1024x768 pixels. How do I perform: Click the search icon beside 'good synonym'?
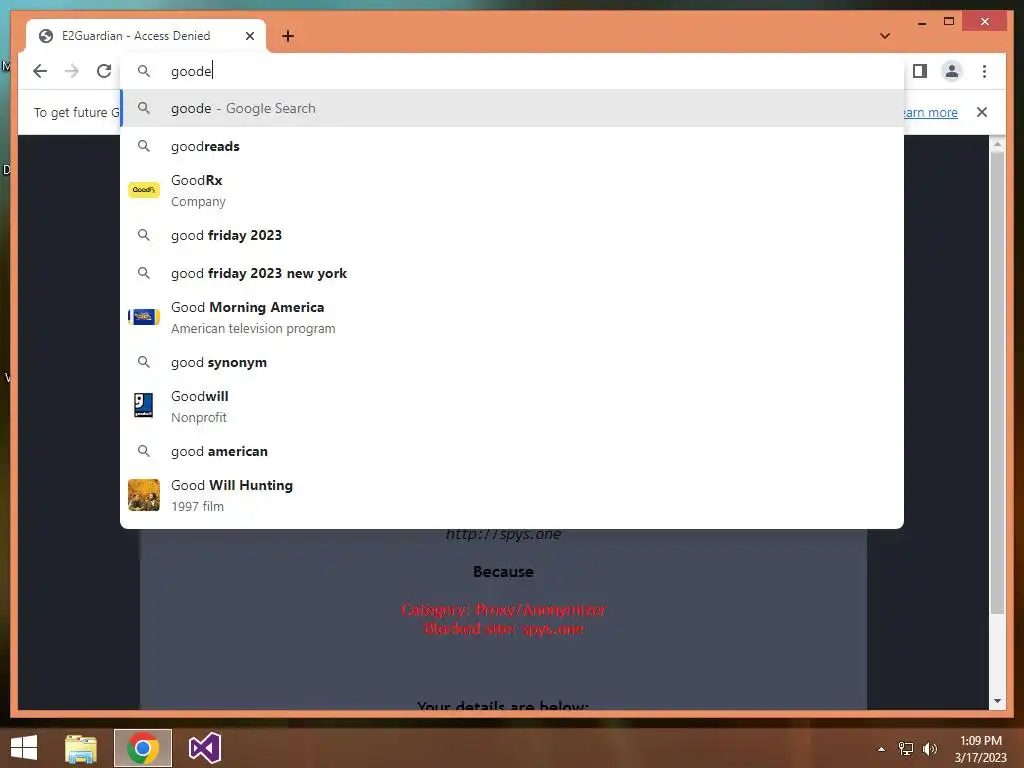click(x=144, y=362)
